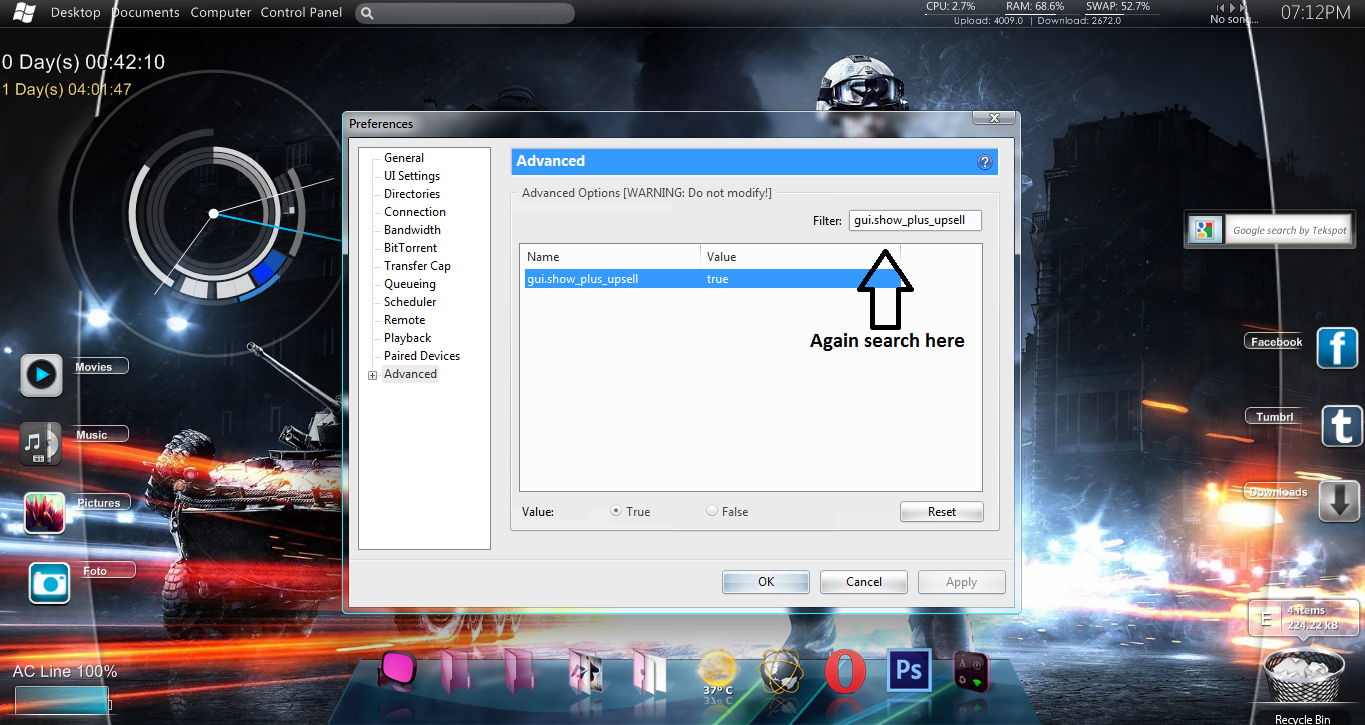Select Remote in preferences tree
1365x725 pixels.
pyautogui.click(x=405, y=320)
